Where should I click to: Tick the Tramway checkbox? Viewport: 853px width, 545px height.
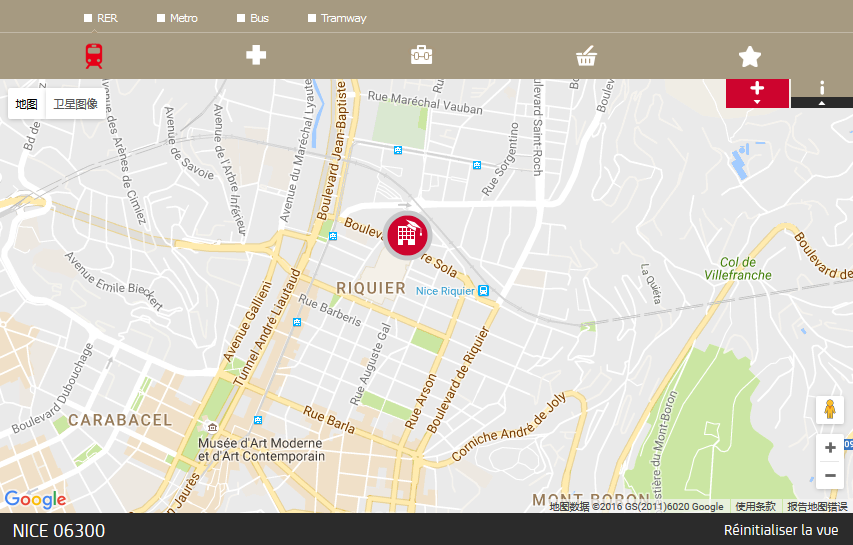[312, 18]
